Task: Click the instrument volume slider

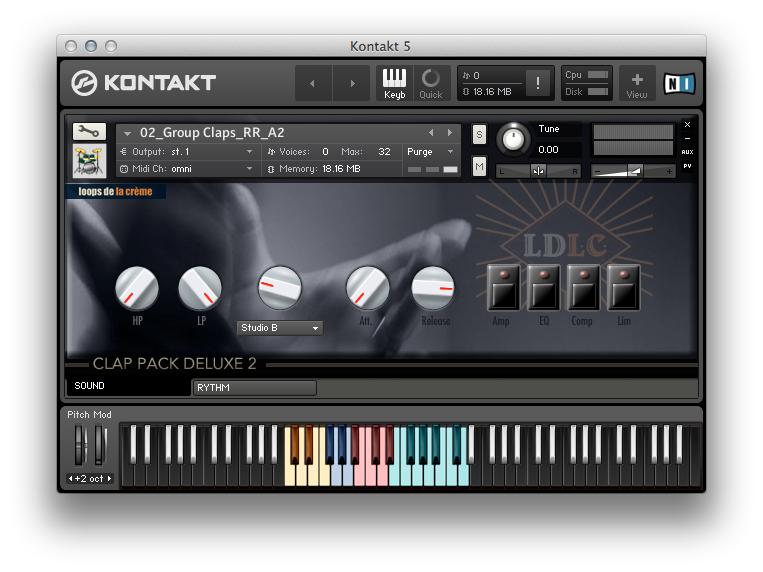Action: 633,171
